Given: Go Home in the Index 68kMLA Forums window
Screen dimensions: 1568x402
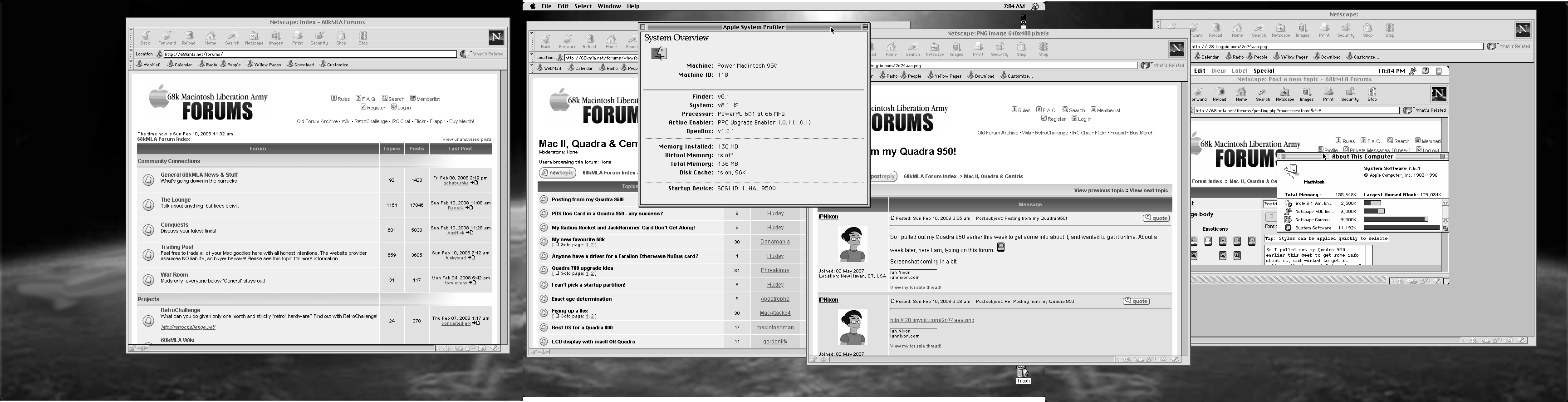Looking at the screenshot, I should pyautogui.click(x=211, y=38).
